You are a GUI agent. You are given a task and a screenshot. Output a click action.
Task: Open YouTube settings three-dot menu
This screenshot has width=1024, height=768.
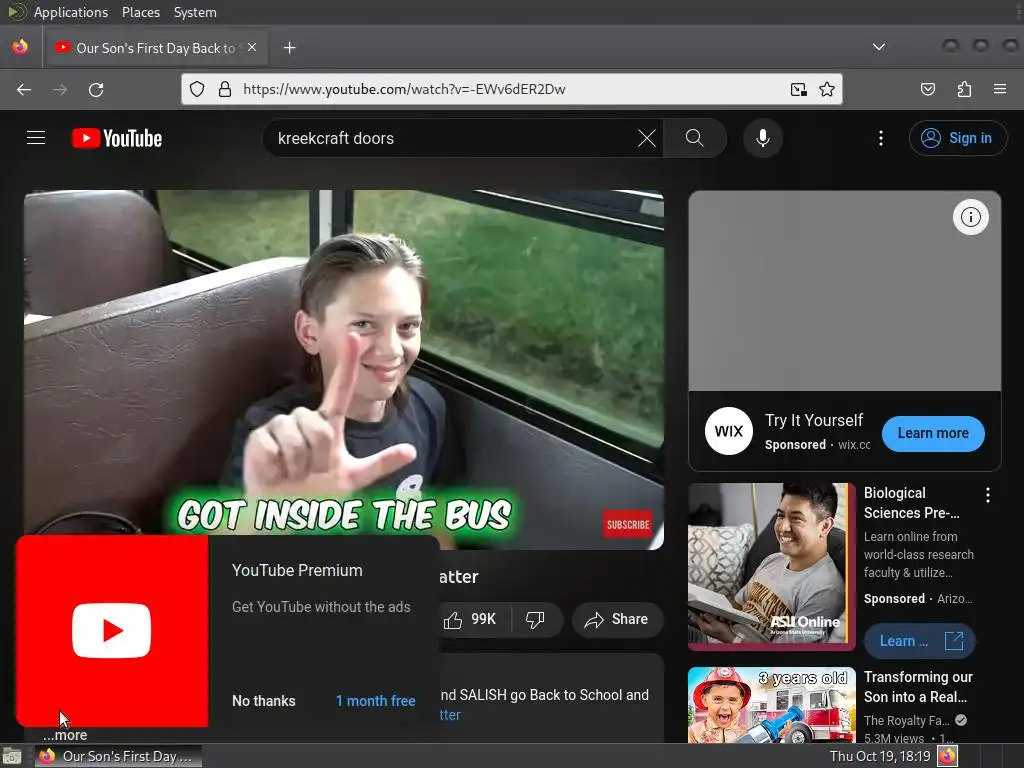(x=880, y=138)
